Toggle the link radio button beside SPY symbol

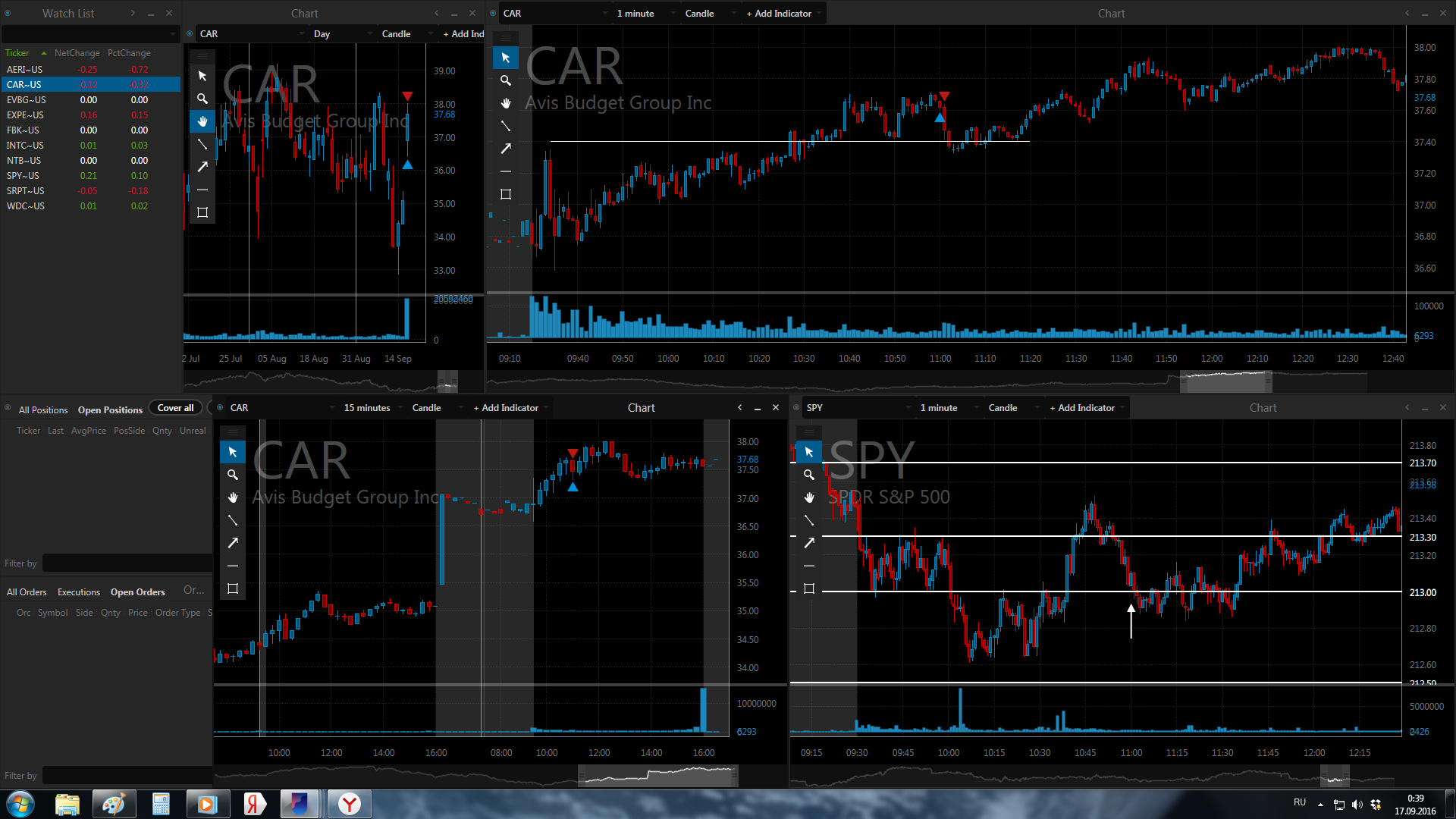tap(796, 408)
